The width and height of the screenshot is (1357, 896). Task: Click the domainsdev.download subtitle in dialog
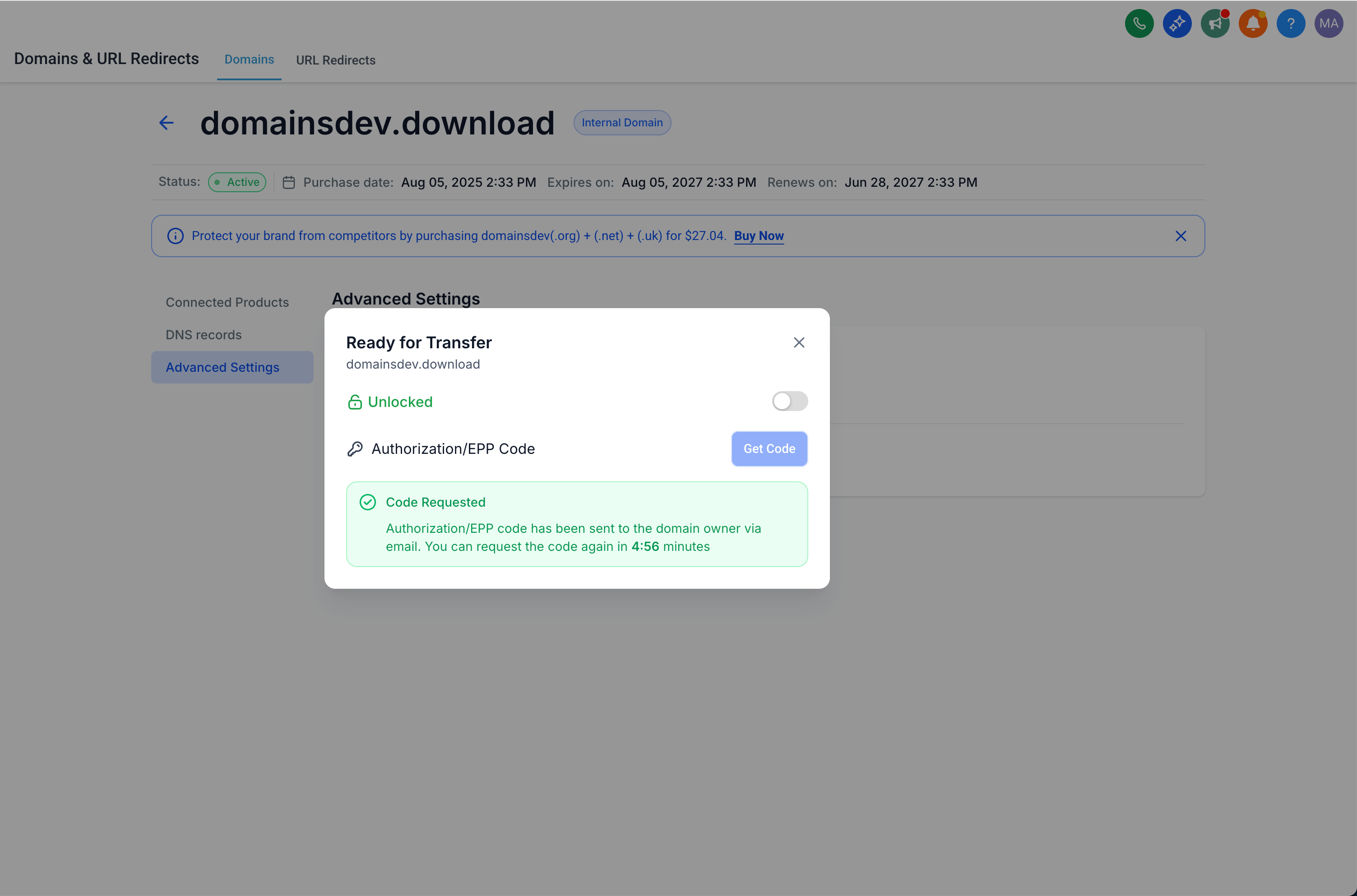click(x=413, y=364)
